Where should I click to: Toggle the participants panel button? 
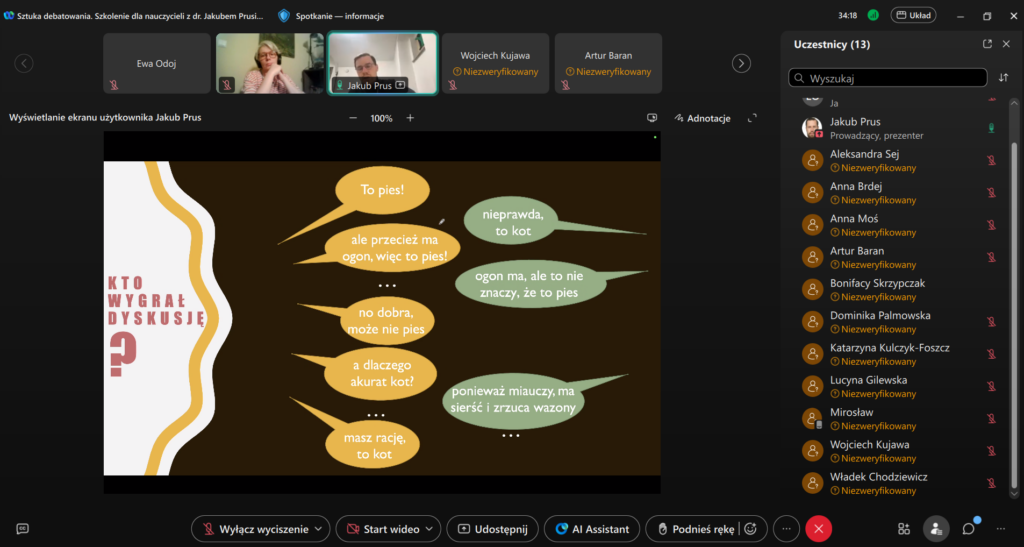(x=936, y=529)
